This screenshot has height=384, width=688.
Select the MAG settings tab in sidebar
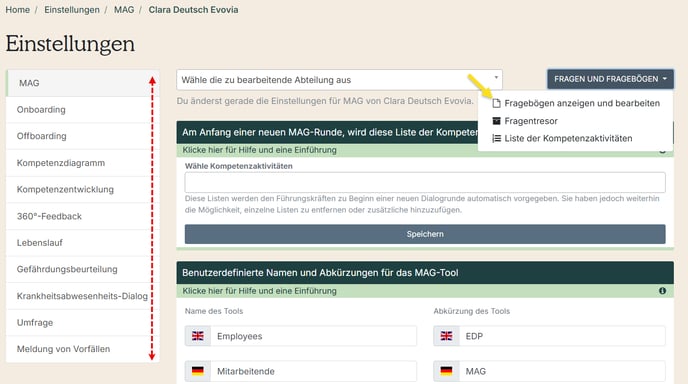(x=82, y=83)
